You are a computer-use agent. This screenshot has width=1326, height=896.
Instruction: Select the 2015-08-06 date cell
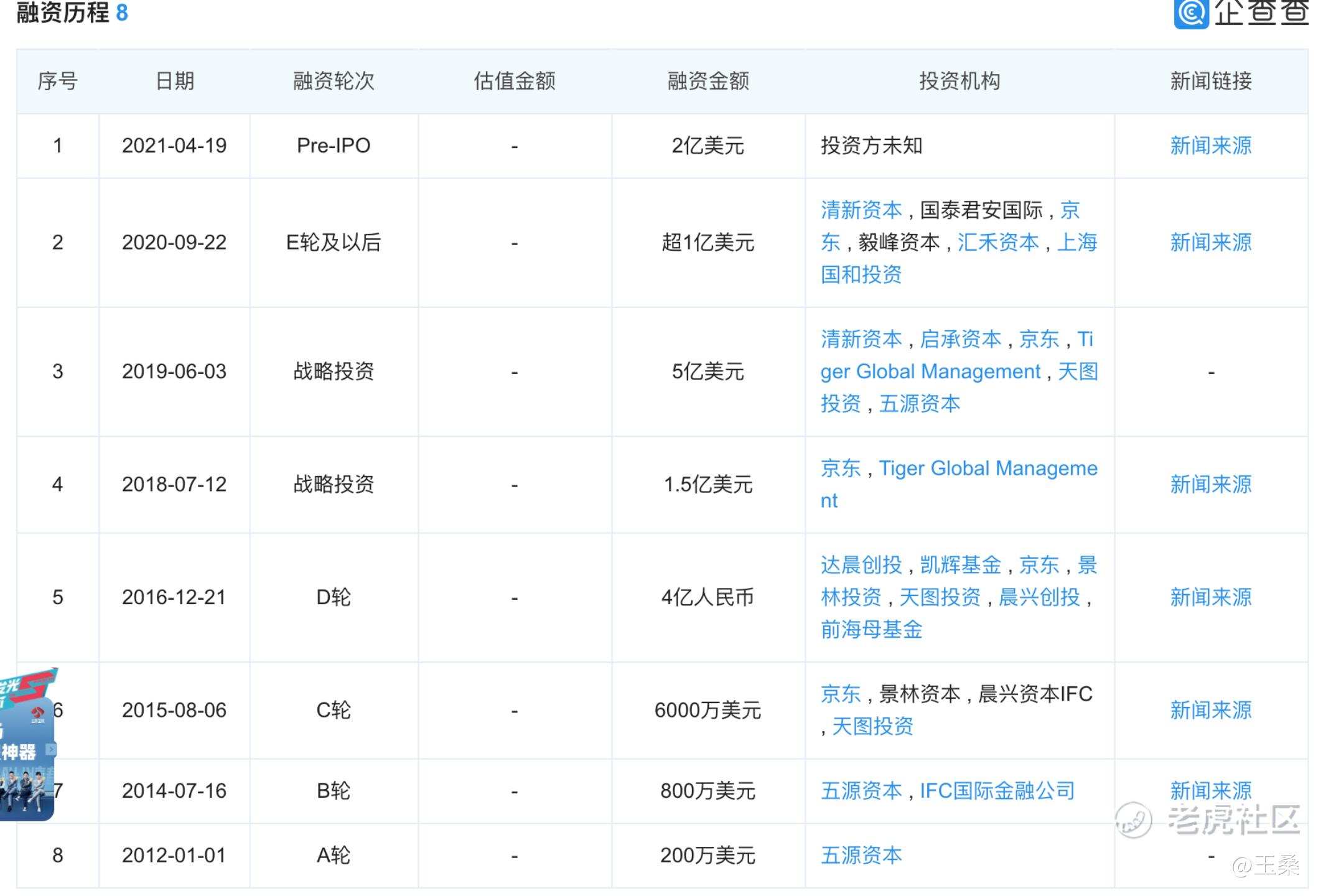tap(174, 710)
